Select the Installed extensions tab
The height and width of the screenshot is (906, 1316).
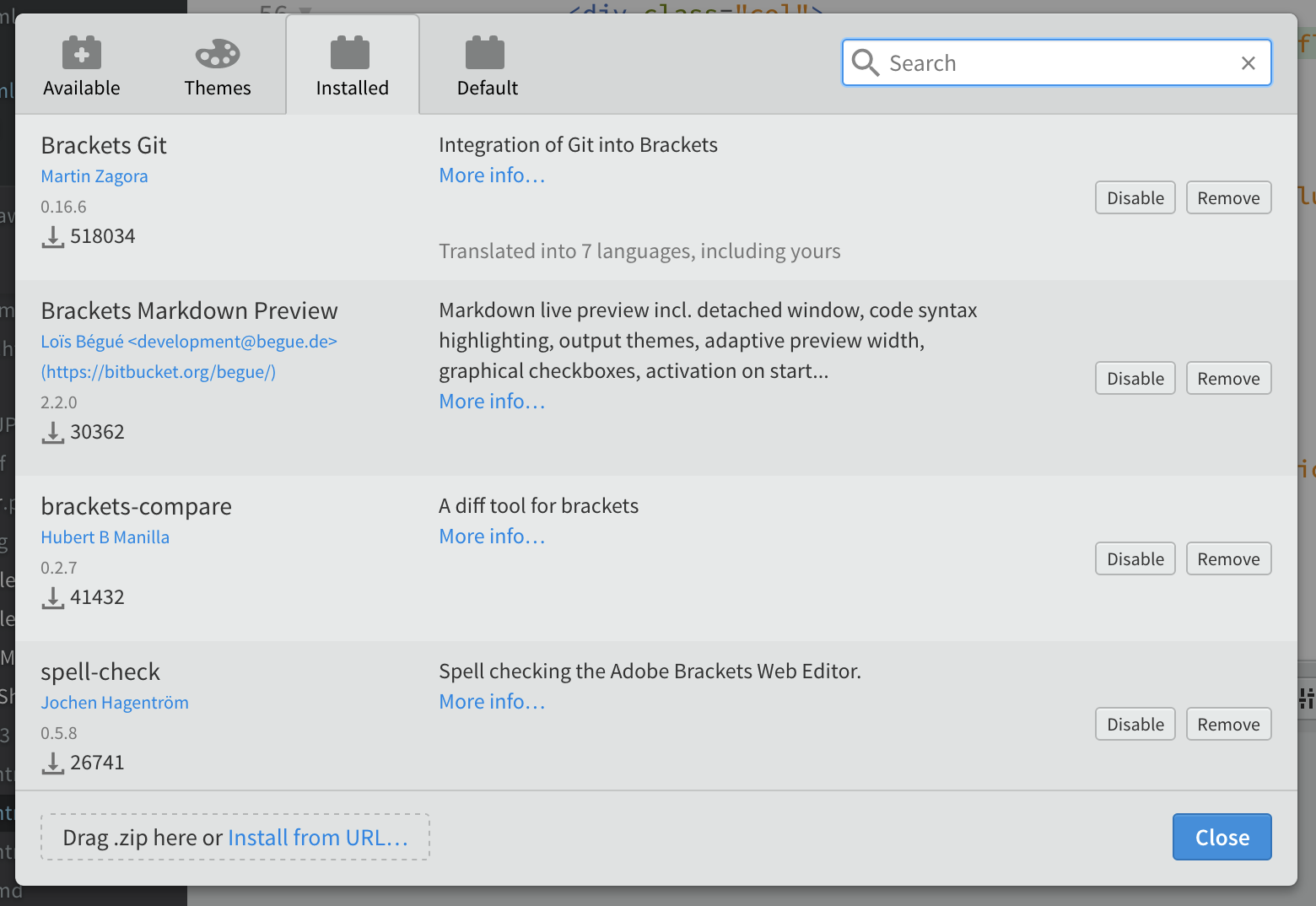[352, 67]
